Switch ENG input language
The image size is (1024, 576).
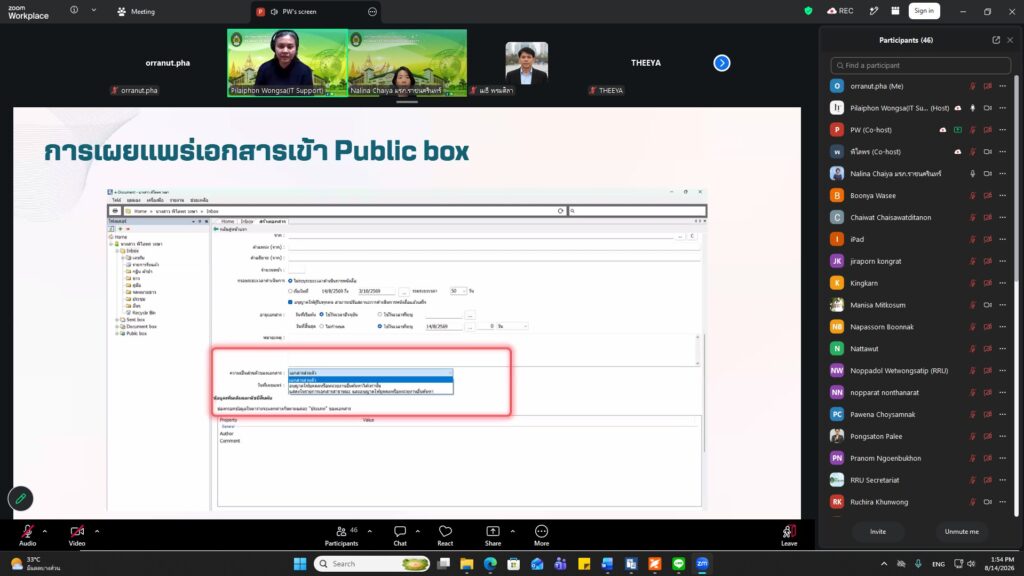pyautogui.click(x=938, y=564)
